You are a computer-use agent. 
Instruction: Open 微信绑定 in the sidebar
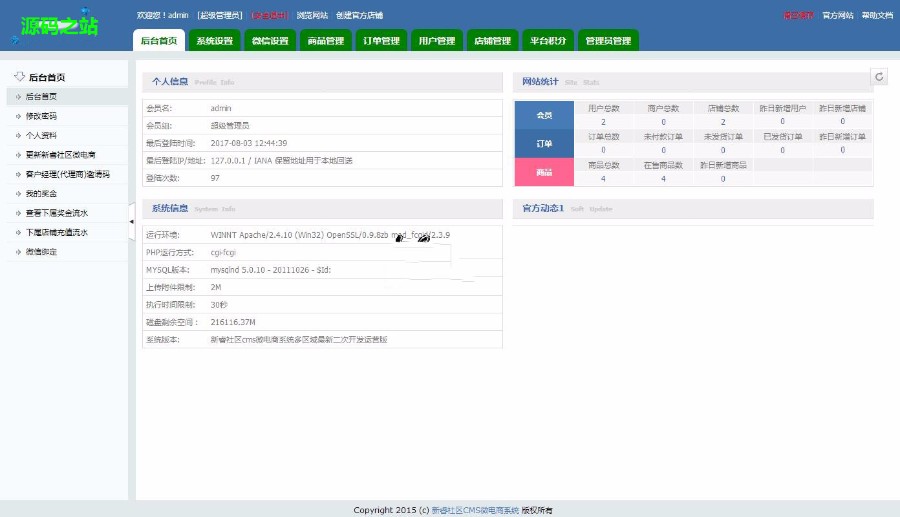click(41, 252)
